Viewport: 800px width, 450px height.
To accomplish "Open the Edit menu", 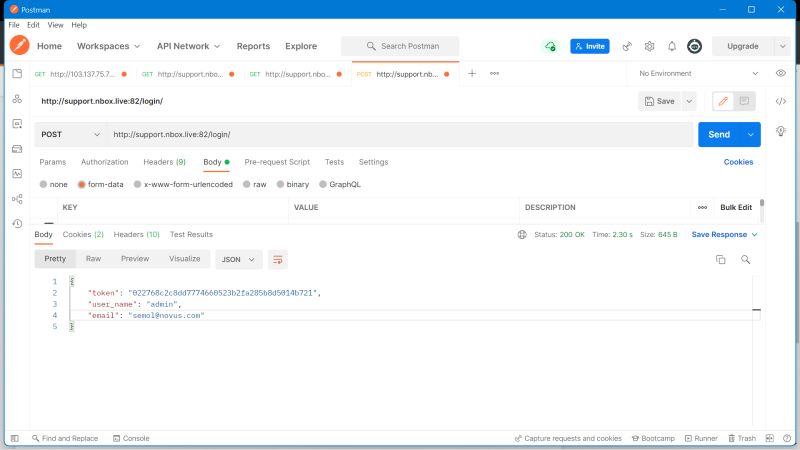I will click(x=33, y=25).
